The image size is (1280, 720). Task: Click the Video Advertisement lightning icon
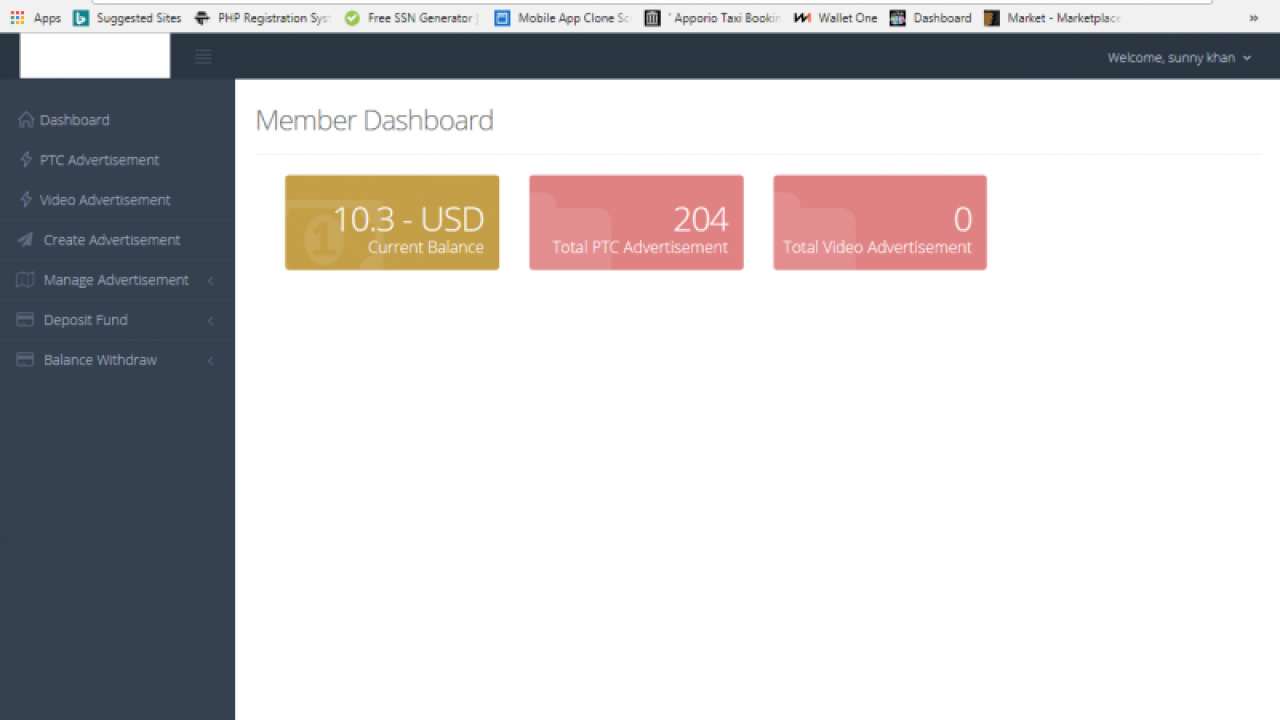(x=26, y=200)
